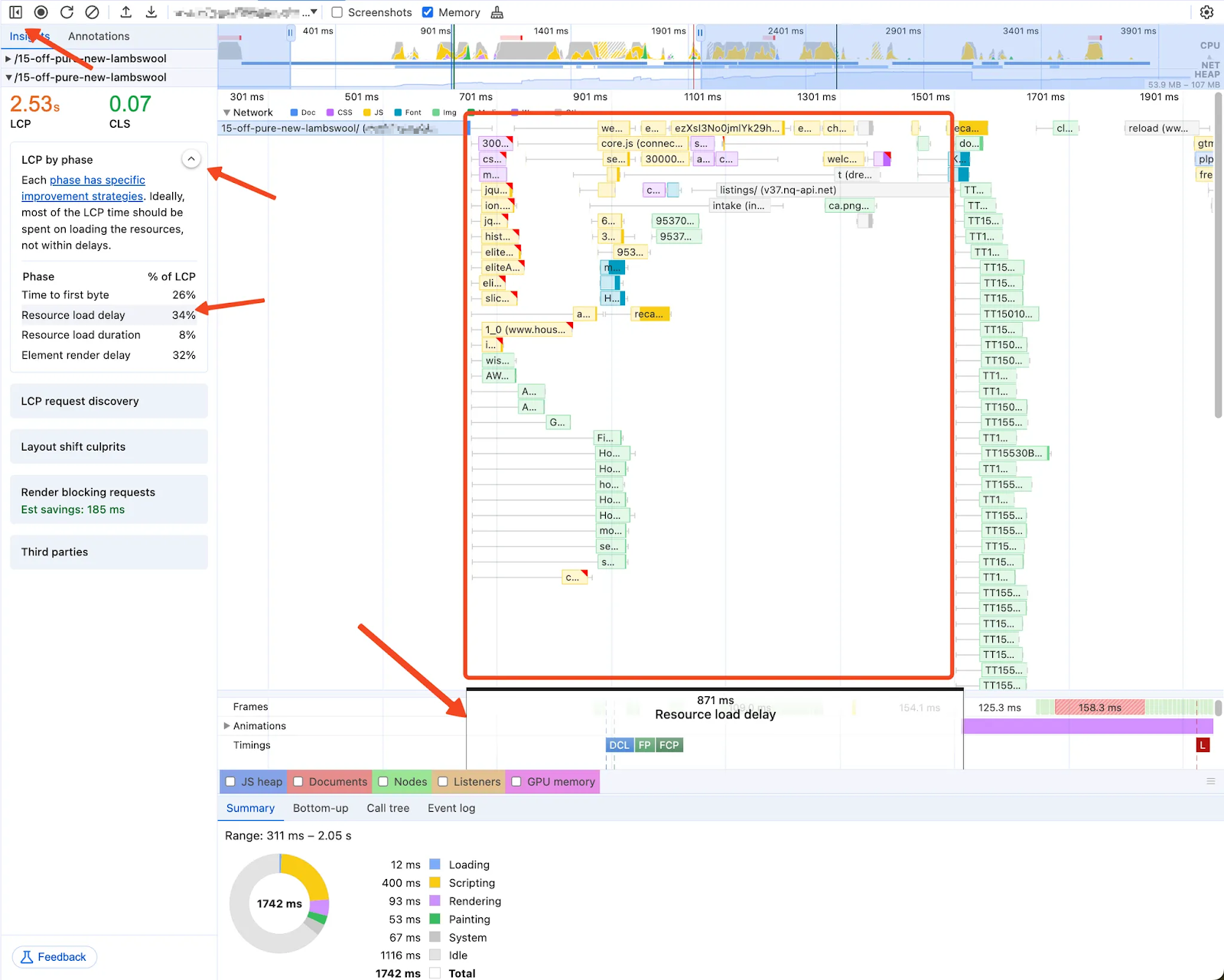Screen dimensions: 1224x980
Task: Adjust the right overview range handle
Action: pyautogui.click(x=700, y=33)
